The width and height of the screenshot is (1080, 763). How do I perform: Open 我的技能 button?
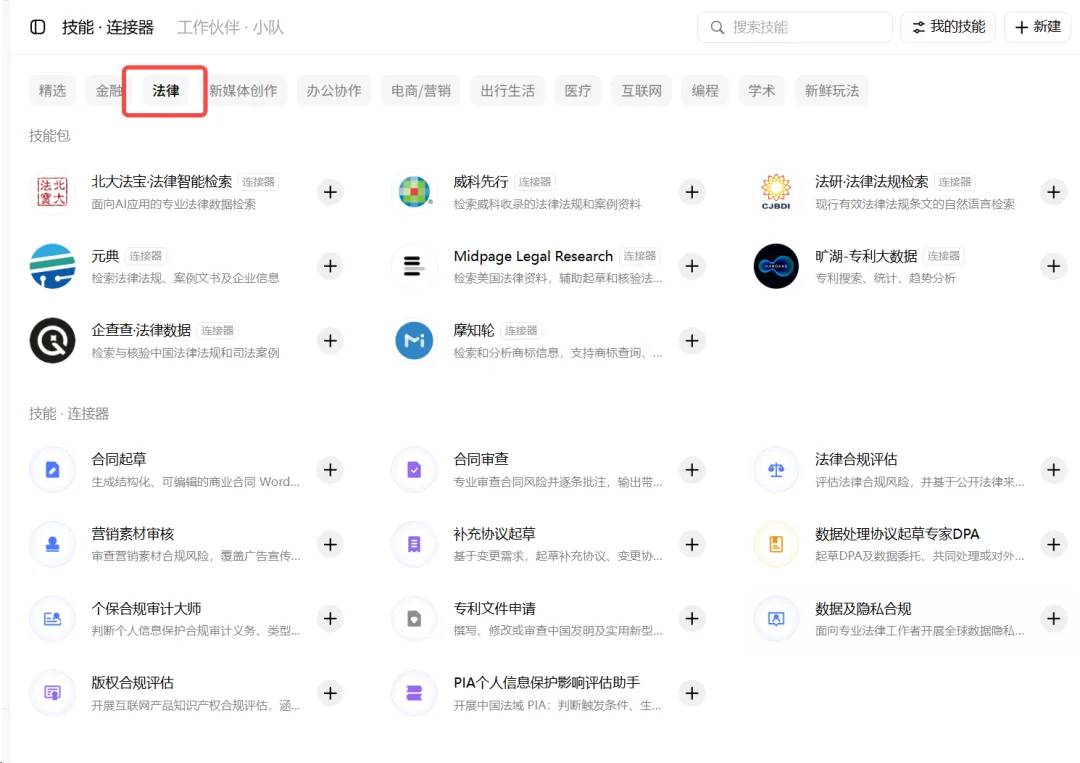coord(948,27)
